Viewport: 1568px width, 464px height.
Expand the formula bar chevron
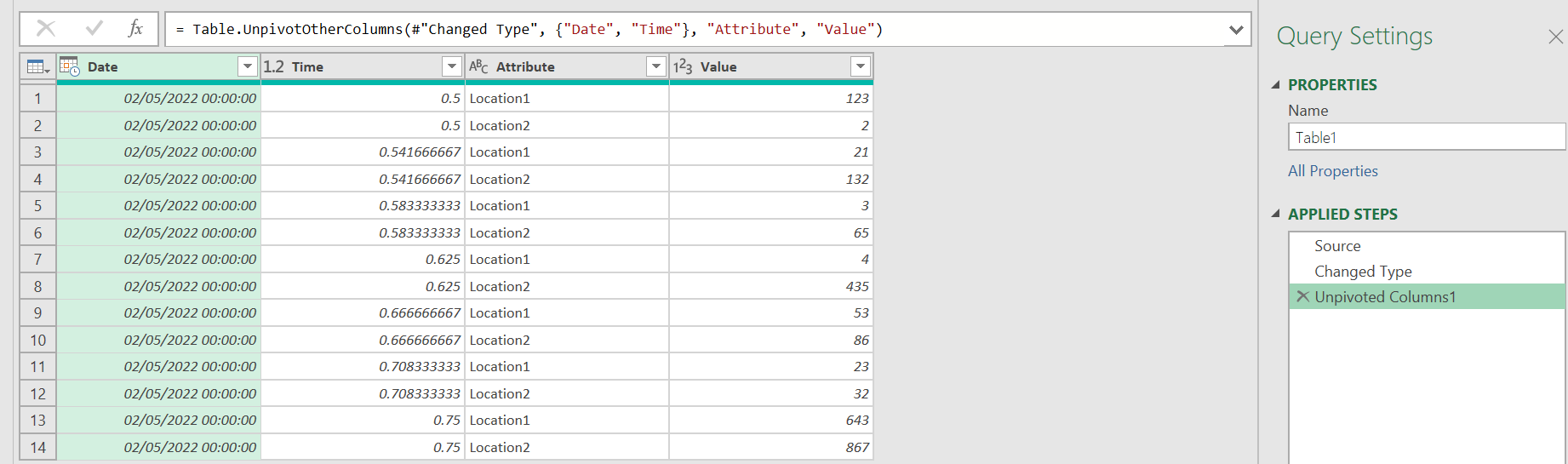[x=1236, y=30]
